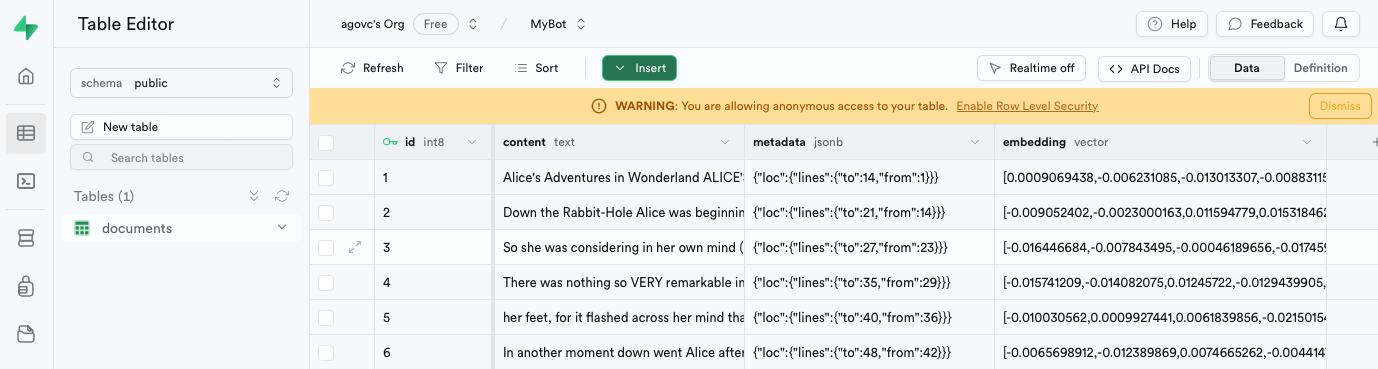Viewport: 1378px width, 369px height.
Task: Expand row 3 with the arrows icon
Action: tap(355, 247)
